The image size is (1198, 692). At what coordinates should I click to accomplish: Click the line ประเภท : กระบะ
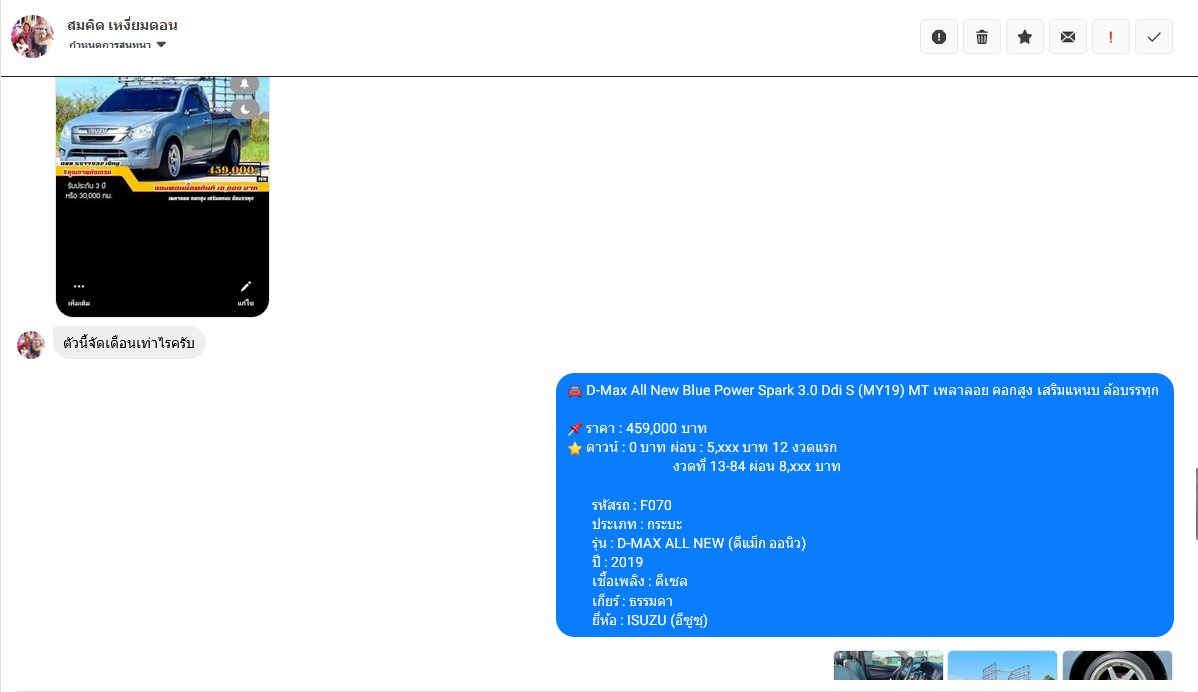[637, 525]
